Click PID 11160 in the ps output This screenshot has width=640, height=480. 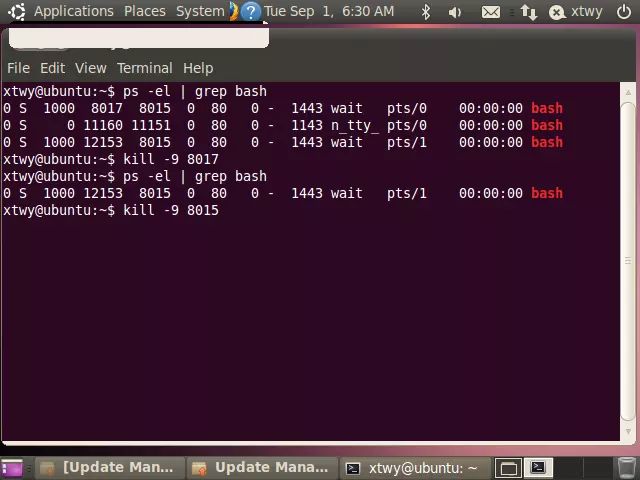pos(103,125)
